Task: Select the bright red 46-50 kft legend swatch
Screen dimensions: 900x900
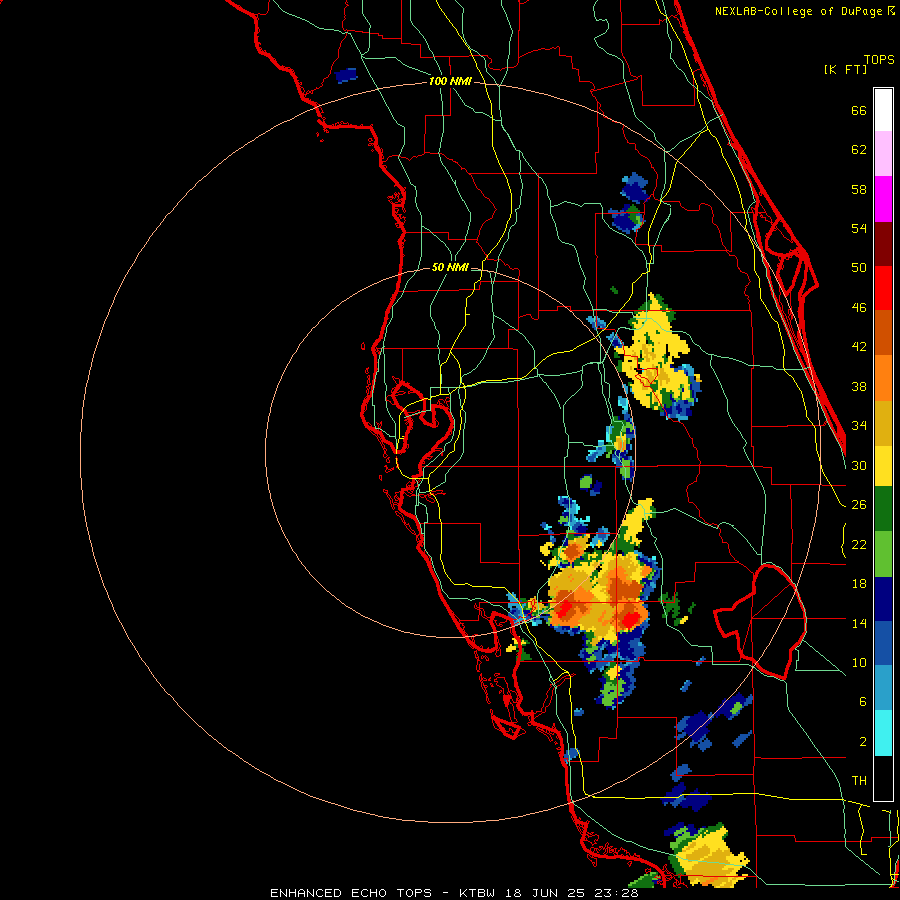Action: point(883,289)
